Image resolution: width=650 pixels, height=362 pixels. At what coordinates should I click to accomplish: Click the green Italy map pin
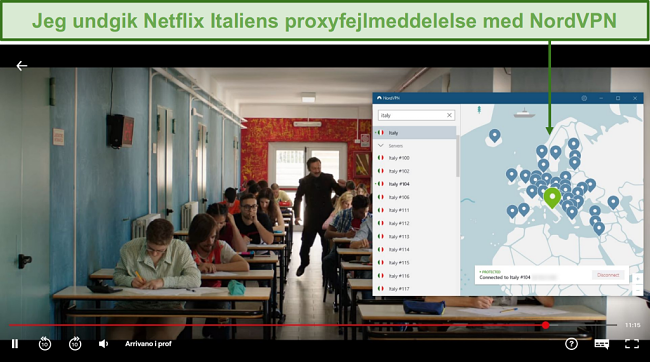tap(552, 197)
